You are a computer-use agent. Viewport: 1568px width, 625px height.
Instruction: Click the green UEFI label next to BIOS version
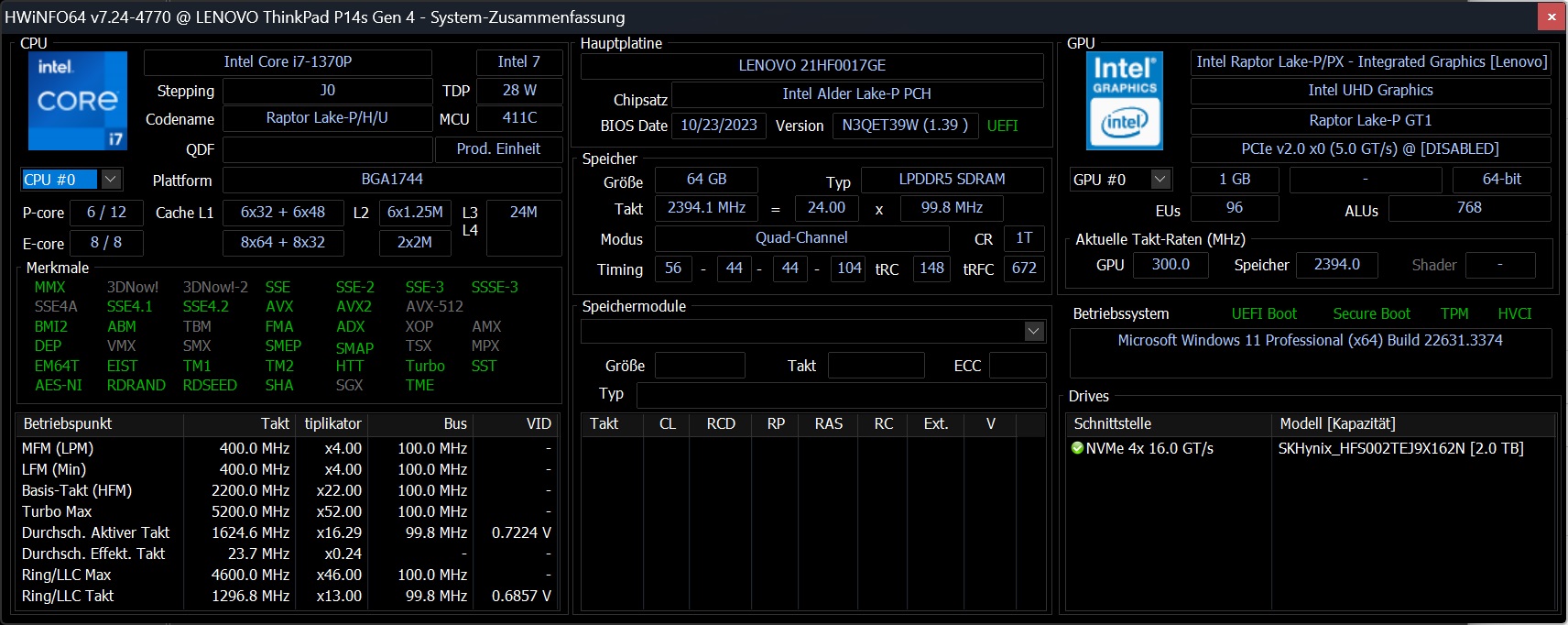tap(1002, 126)
